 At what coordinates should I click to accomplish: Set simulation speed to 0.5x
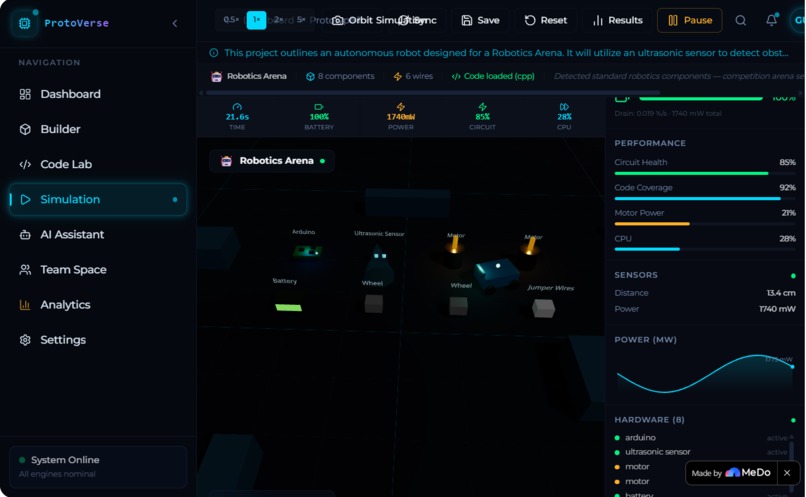pos(231,20)
